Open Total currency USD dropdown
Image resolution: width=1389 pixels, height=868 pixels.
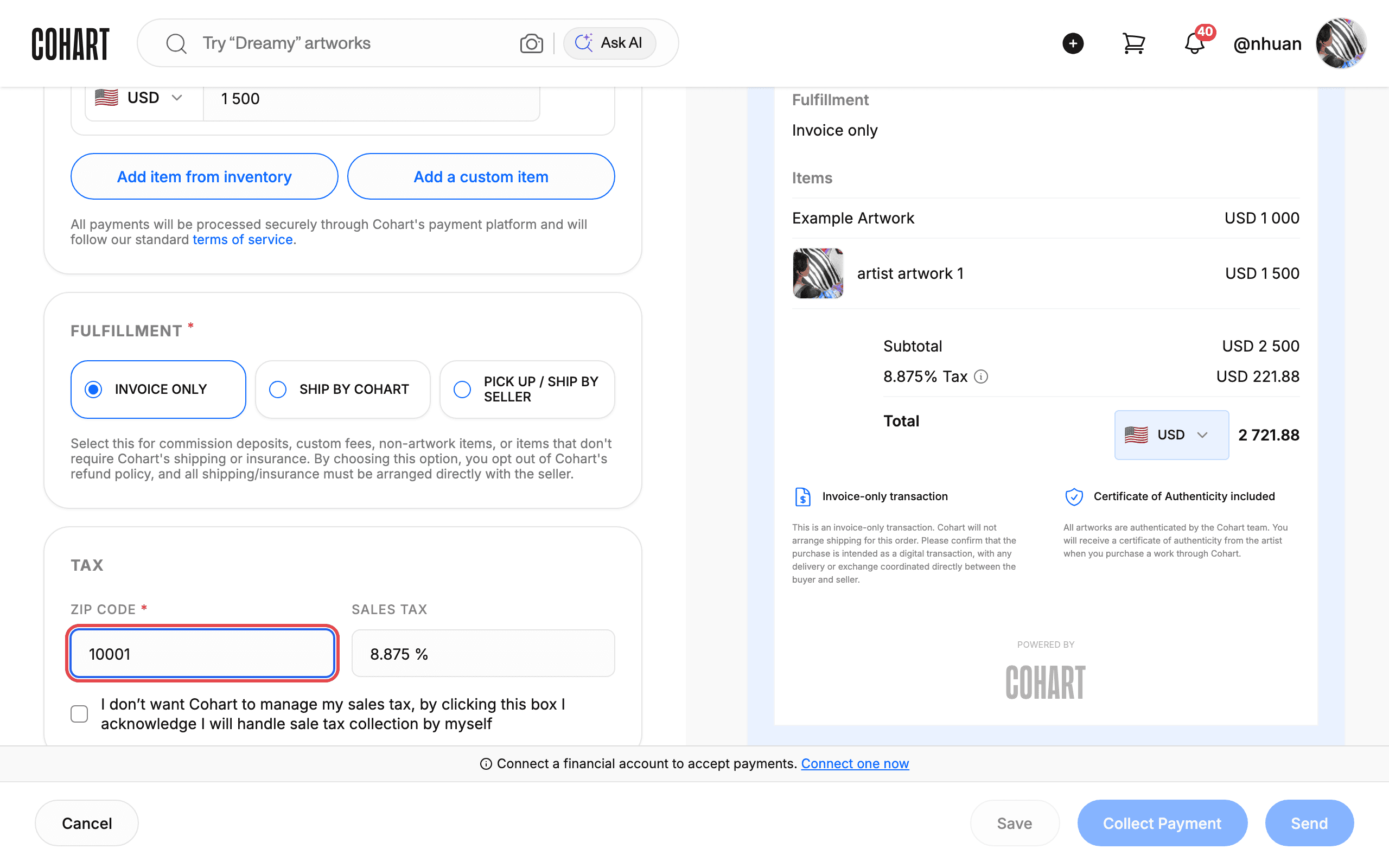point(1171,435)
